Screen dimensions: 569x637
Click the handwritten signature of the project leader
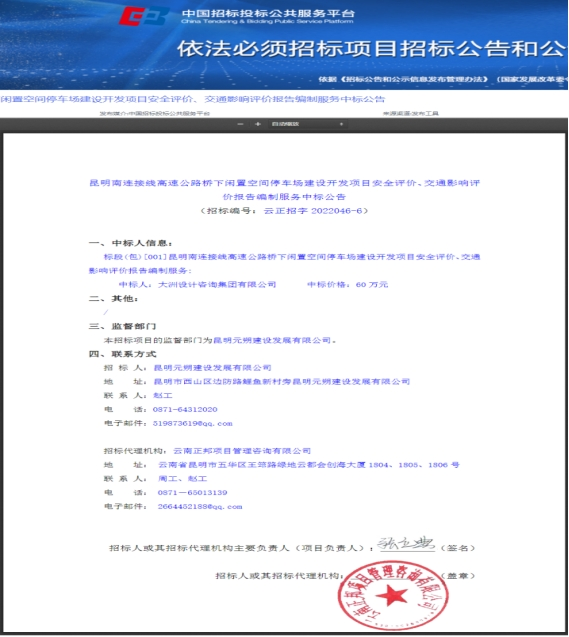click(x=406, y=543)
